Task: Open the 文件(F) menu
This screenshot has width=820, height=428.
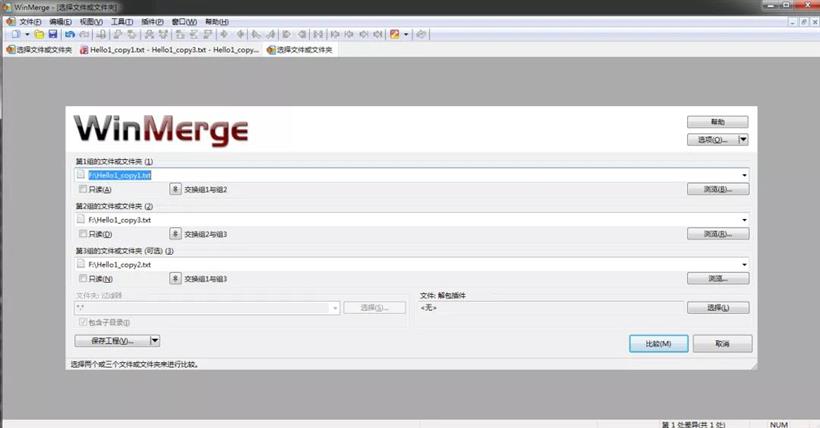Action: pos(30,21)
